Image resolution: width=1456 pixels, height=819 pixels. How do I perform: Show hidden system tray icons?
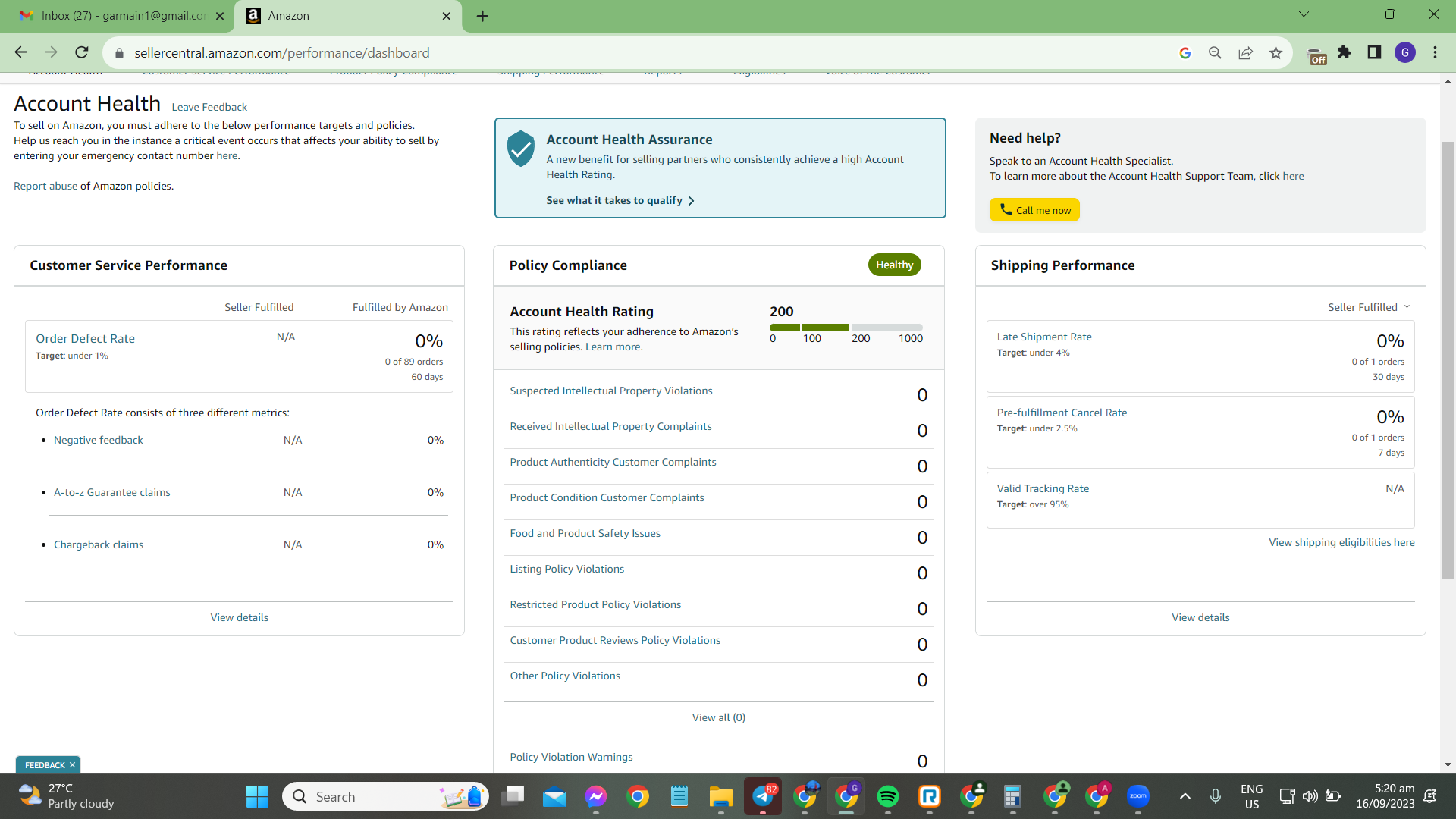tap(1185, 796)
